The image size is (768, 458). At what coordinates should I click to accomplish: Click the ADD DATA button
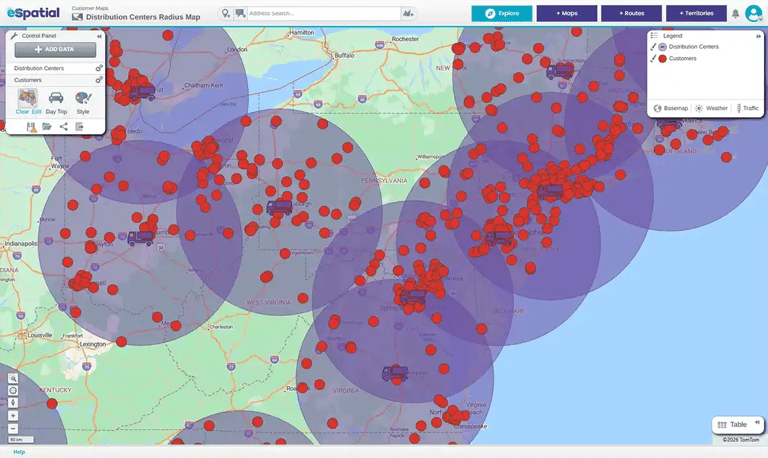[55, 49]
